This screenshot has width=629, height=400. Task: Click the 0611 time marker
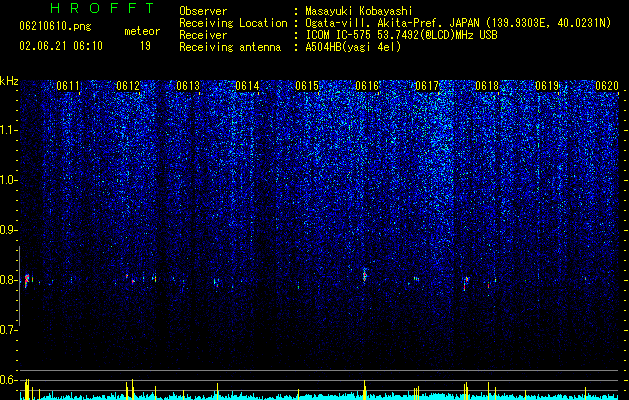tap(68, 86)
